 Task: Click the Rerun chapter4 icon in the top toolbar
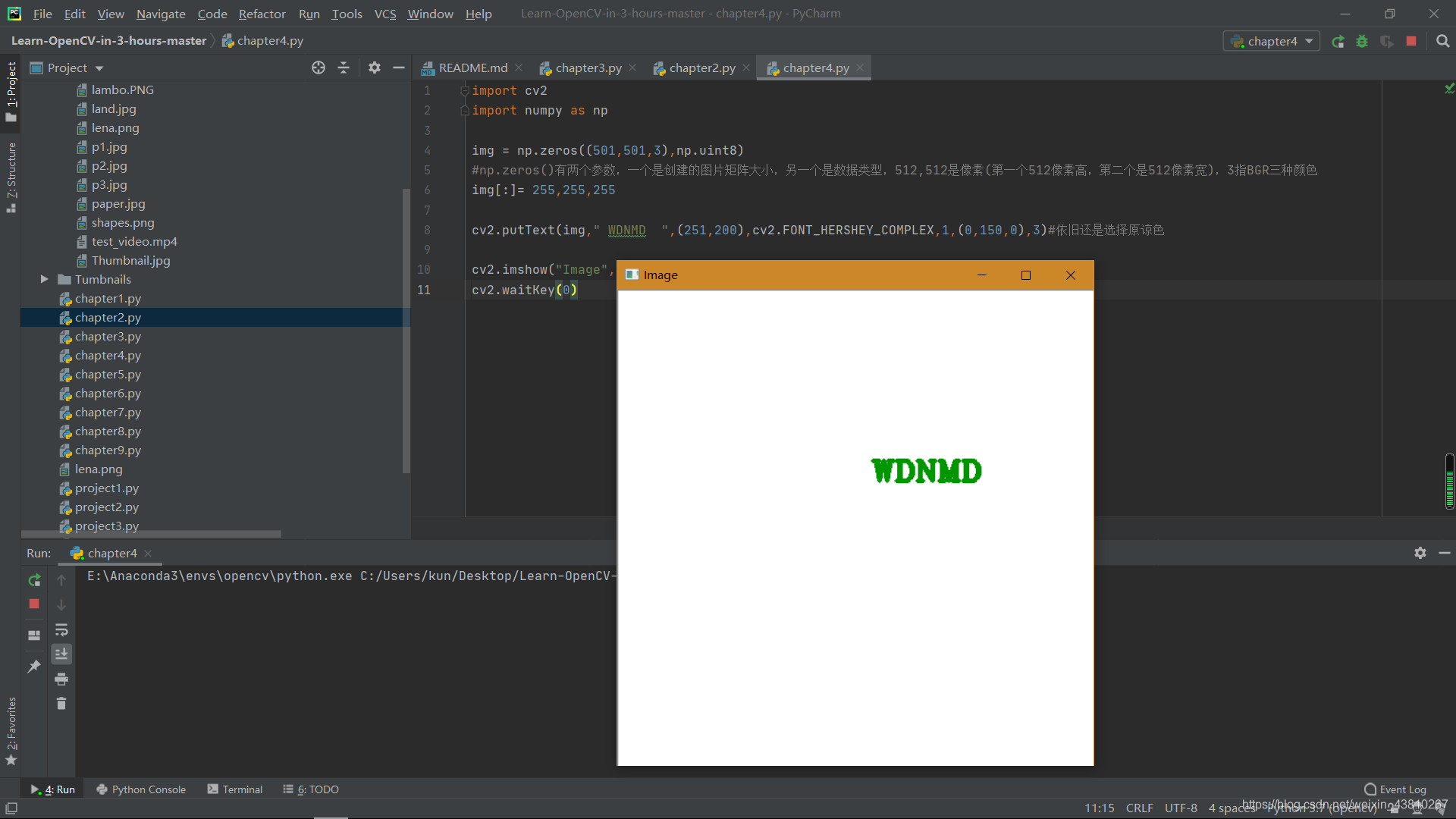[1338, 42]
